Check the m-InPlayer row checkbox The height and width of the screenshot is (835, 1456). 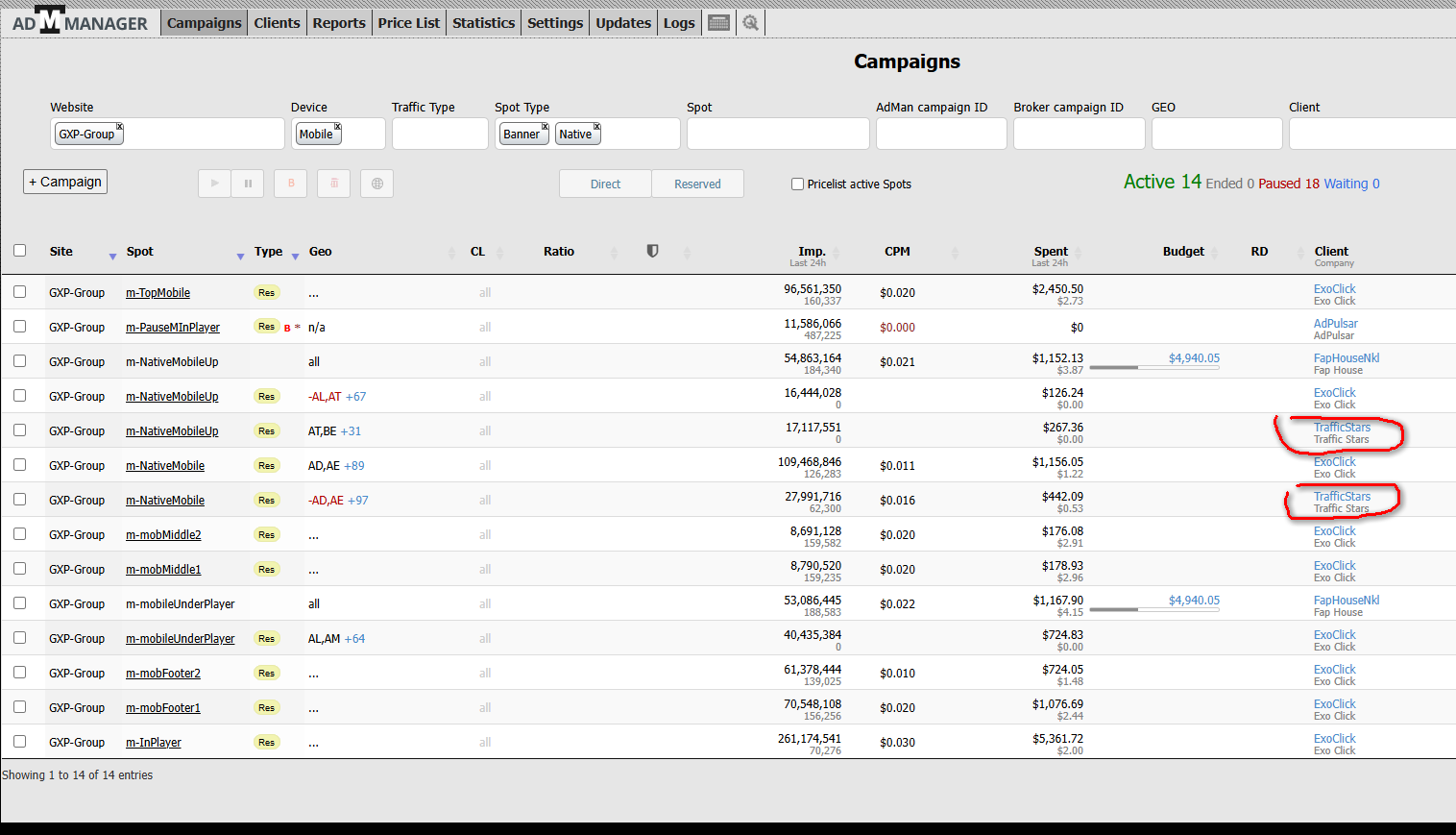pos(20,742)
